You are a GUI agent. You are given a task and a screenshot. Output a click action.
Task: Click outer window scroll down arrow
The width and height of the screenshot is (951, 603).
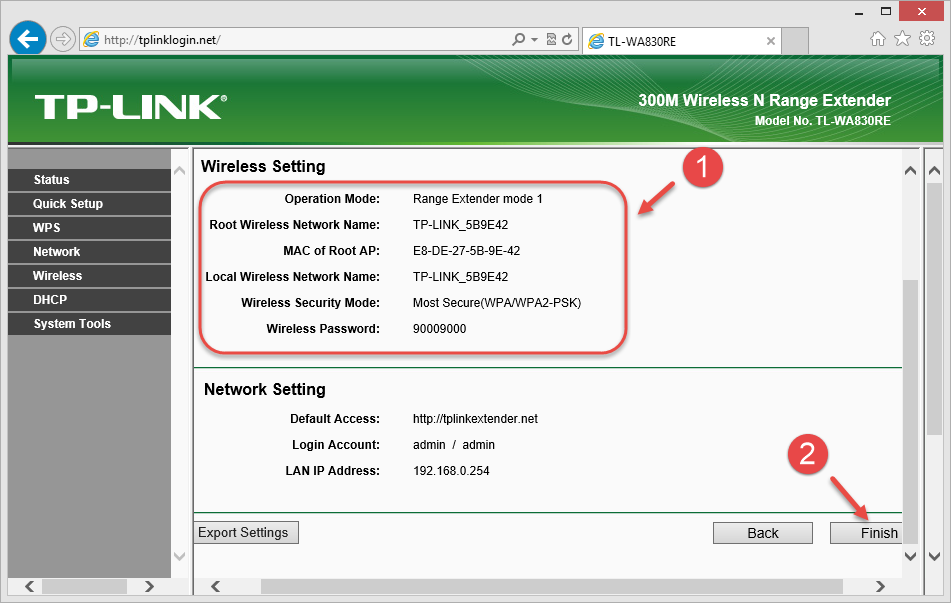[935, 556]
